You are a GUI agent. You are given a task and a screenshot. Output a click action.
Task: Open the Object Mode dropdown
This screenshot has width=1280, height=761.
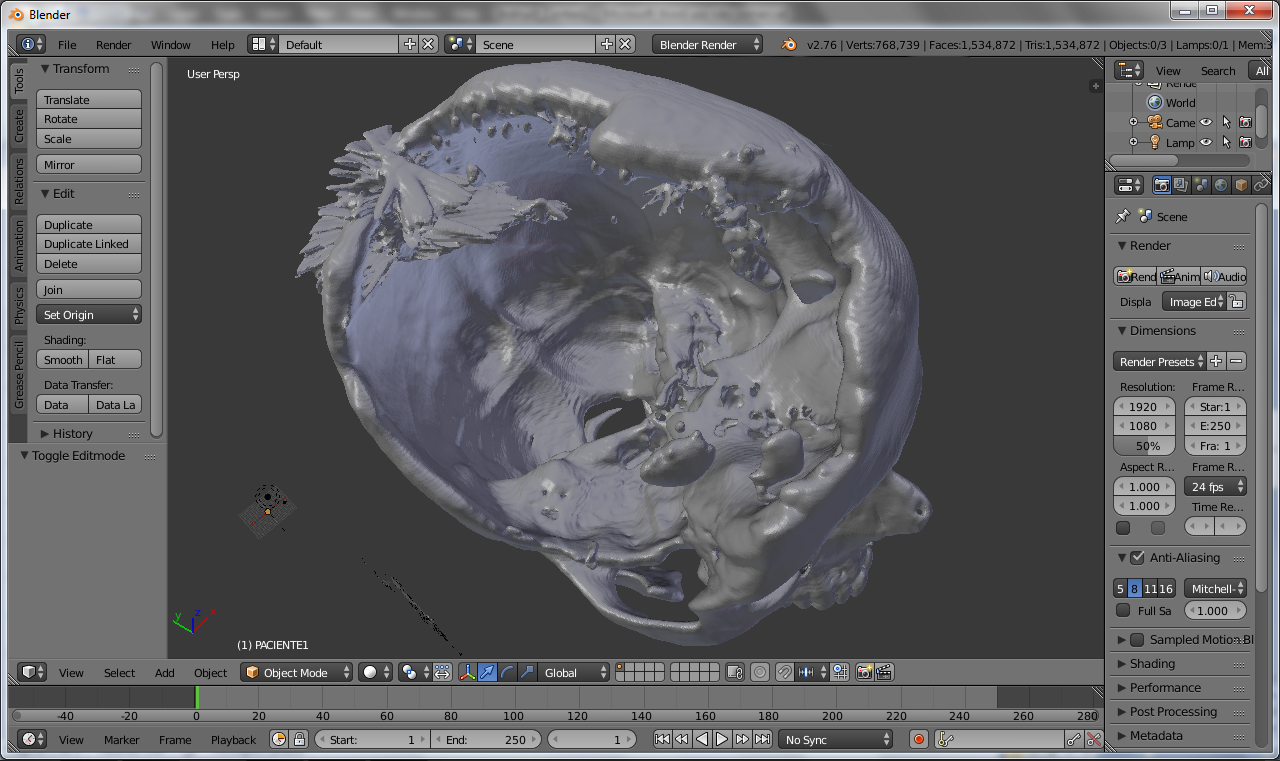pyautogui.click(x=297, y=672)
